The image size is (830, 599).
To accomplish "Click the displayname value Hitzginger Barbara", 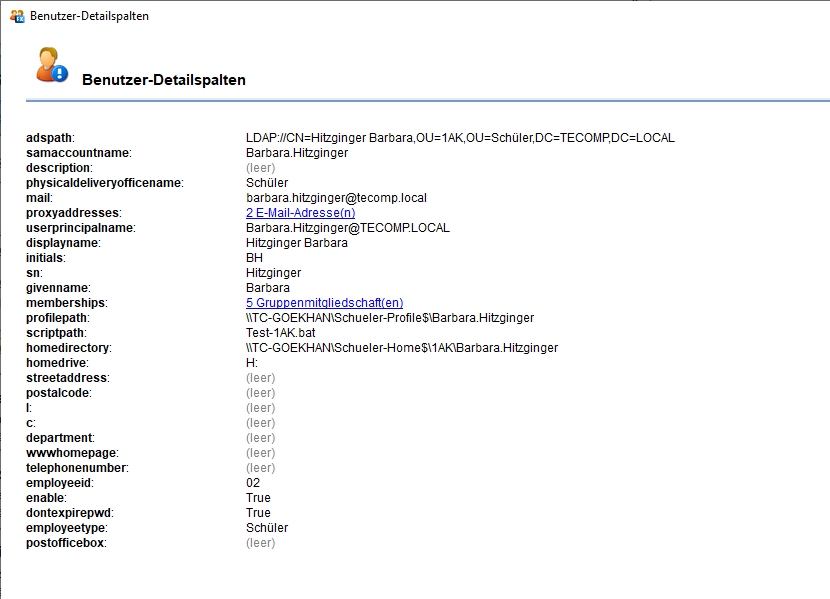I will click(296, 243).
